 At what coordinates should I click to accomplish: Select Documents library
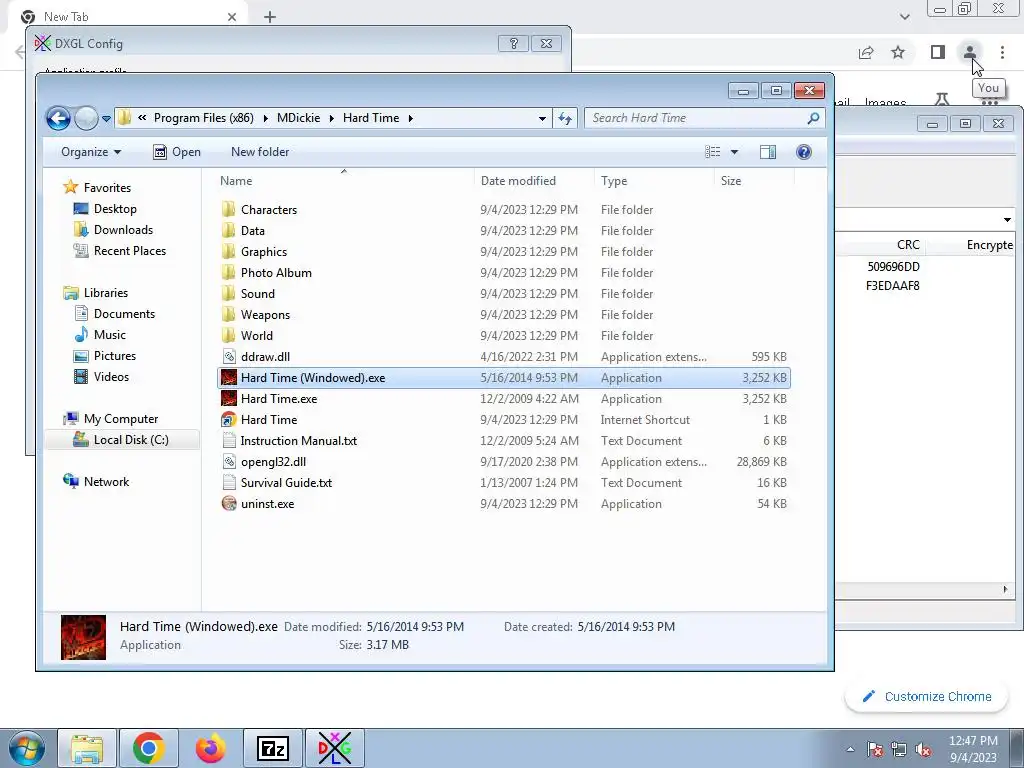(115, 314)
